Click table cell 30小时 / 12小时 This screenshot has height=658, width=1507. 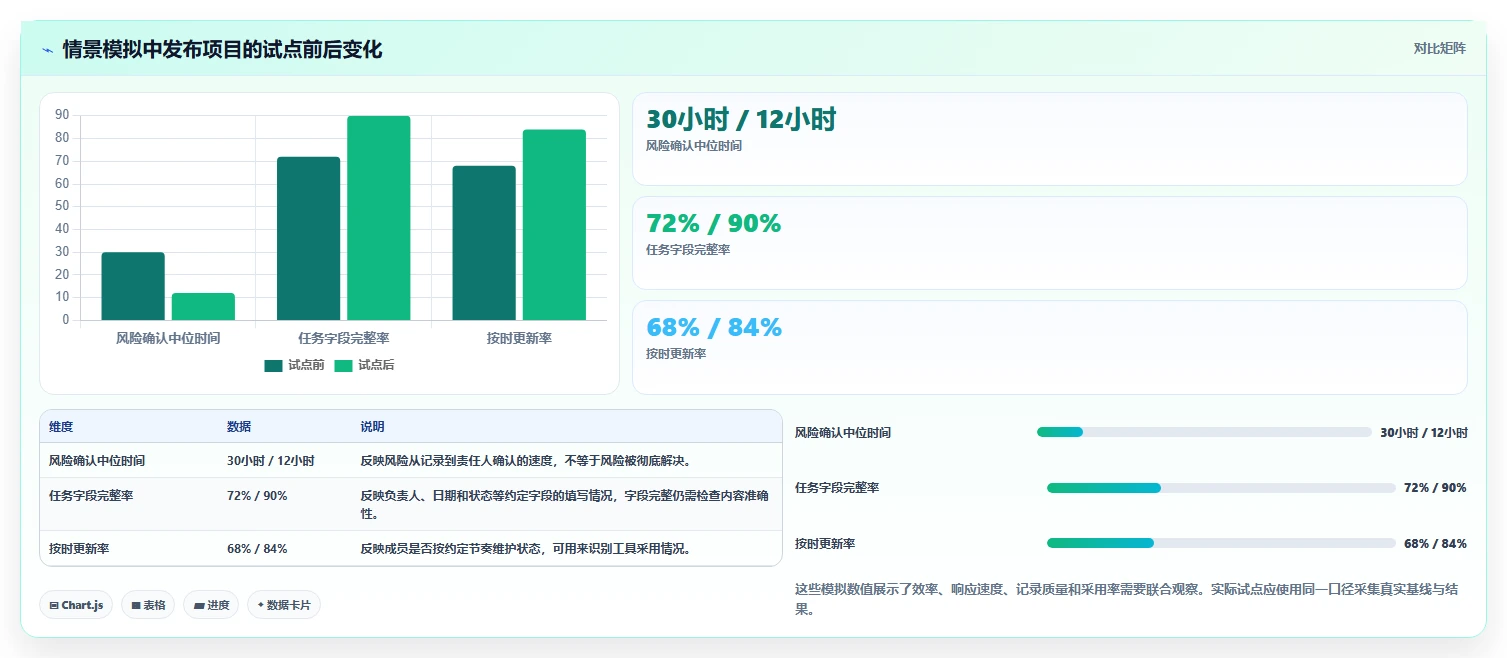[271, 461]
